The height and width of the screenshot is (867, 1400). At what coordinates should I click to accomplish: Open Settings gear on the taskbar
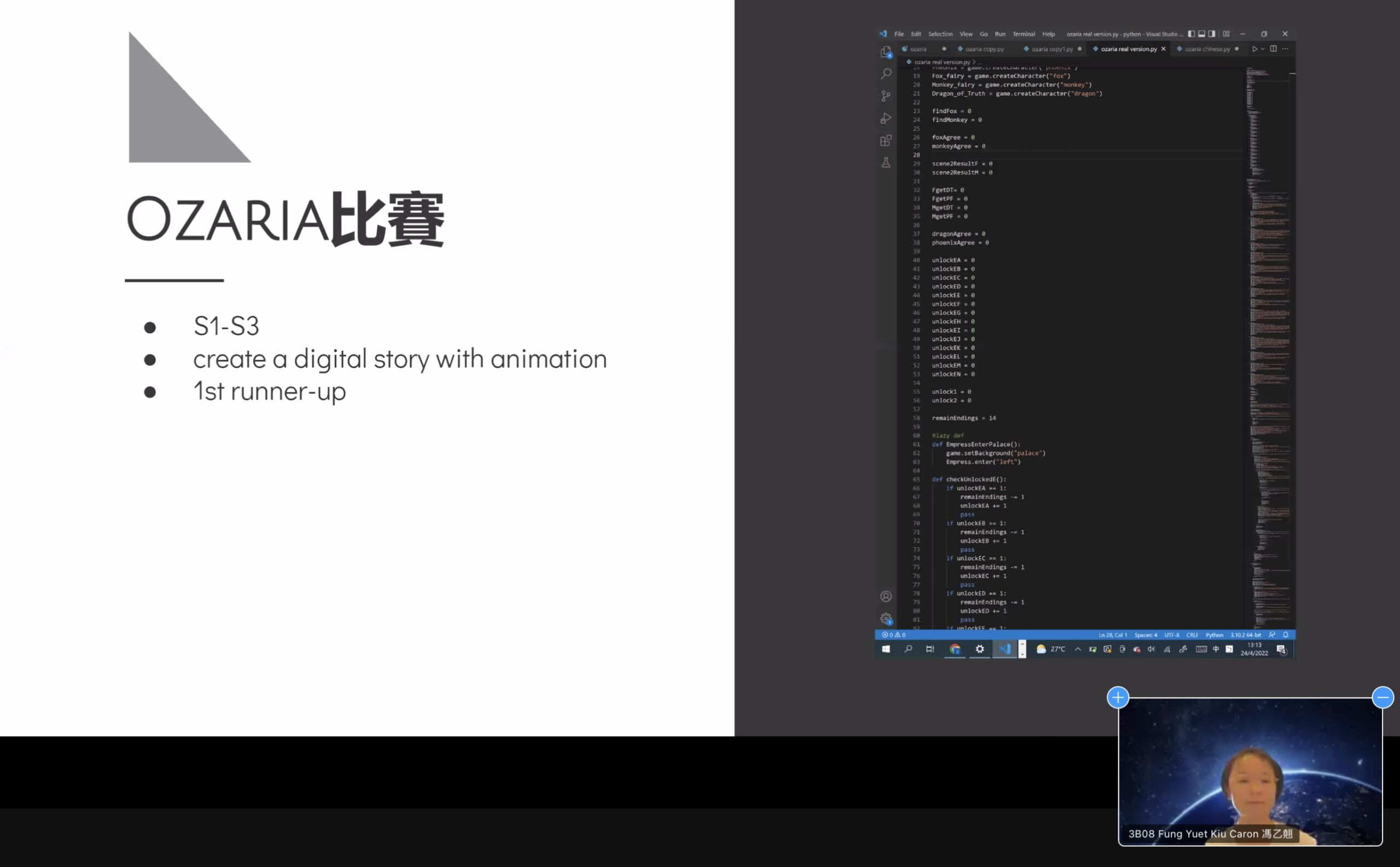(980, 649)
